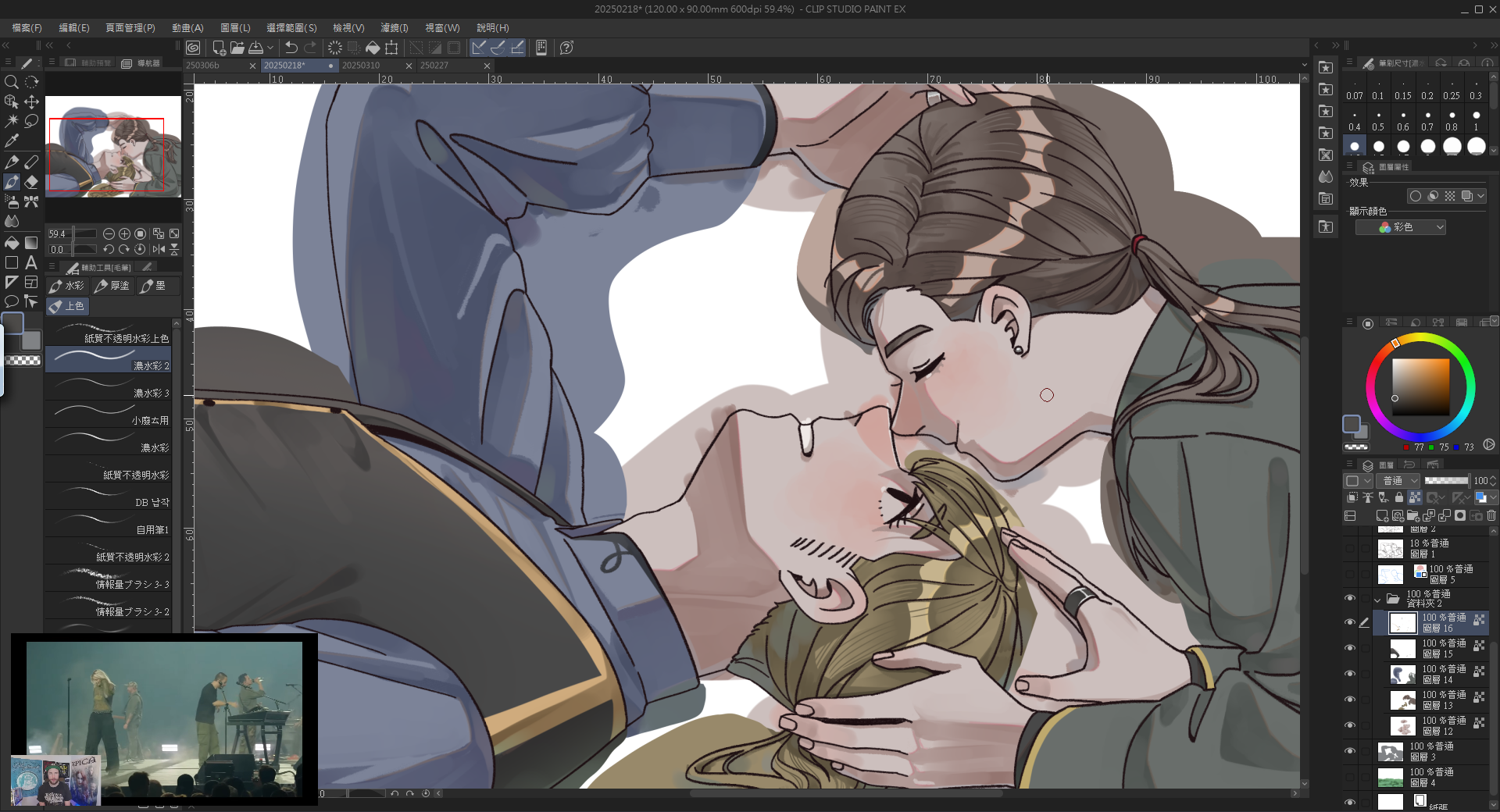Click the Redo arrow in toolbar
The width and height of the screenshot is (1500, 812).
coord(310,48)
